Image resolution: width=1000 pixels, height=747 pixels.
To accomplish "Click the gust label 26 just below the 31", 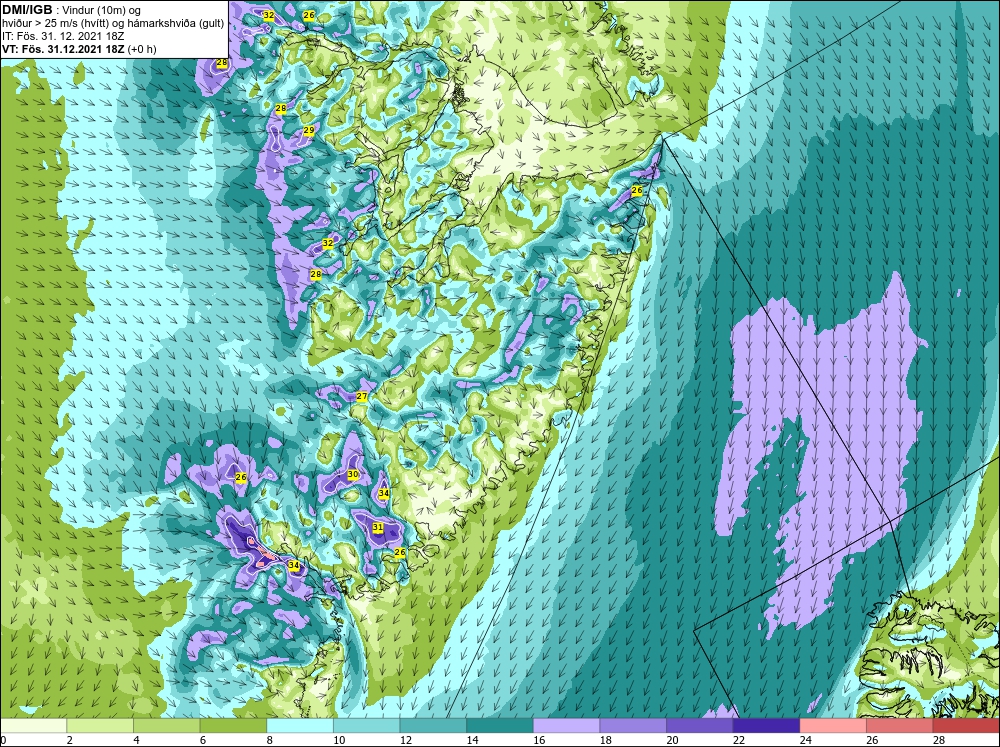I will (400, 552).
